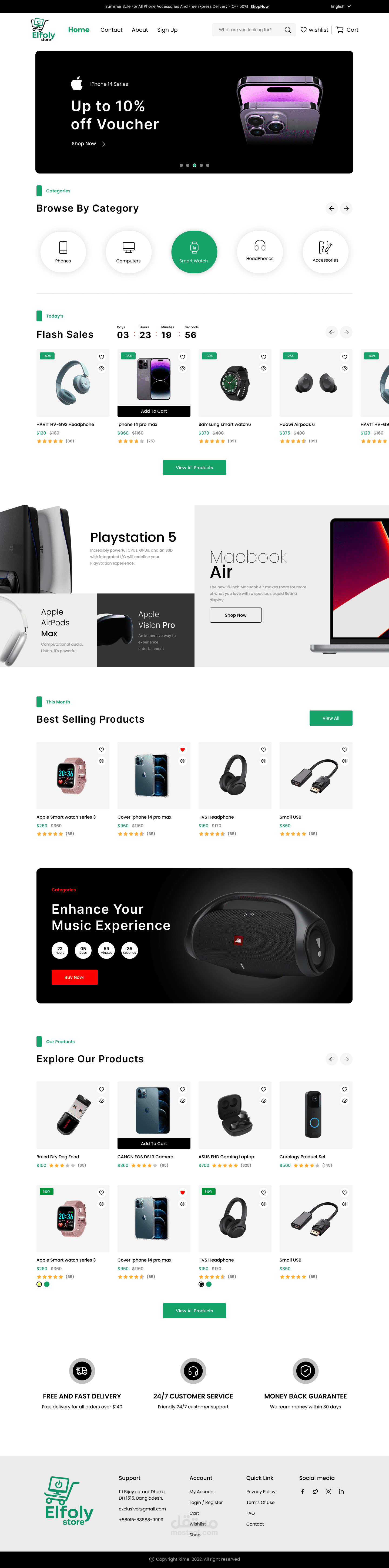The width and height of the screenshot is (389, 1568).
Task: Click the red Buy Now! button
Action: (74, 977)
